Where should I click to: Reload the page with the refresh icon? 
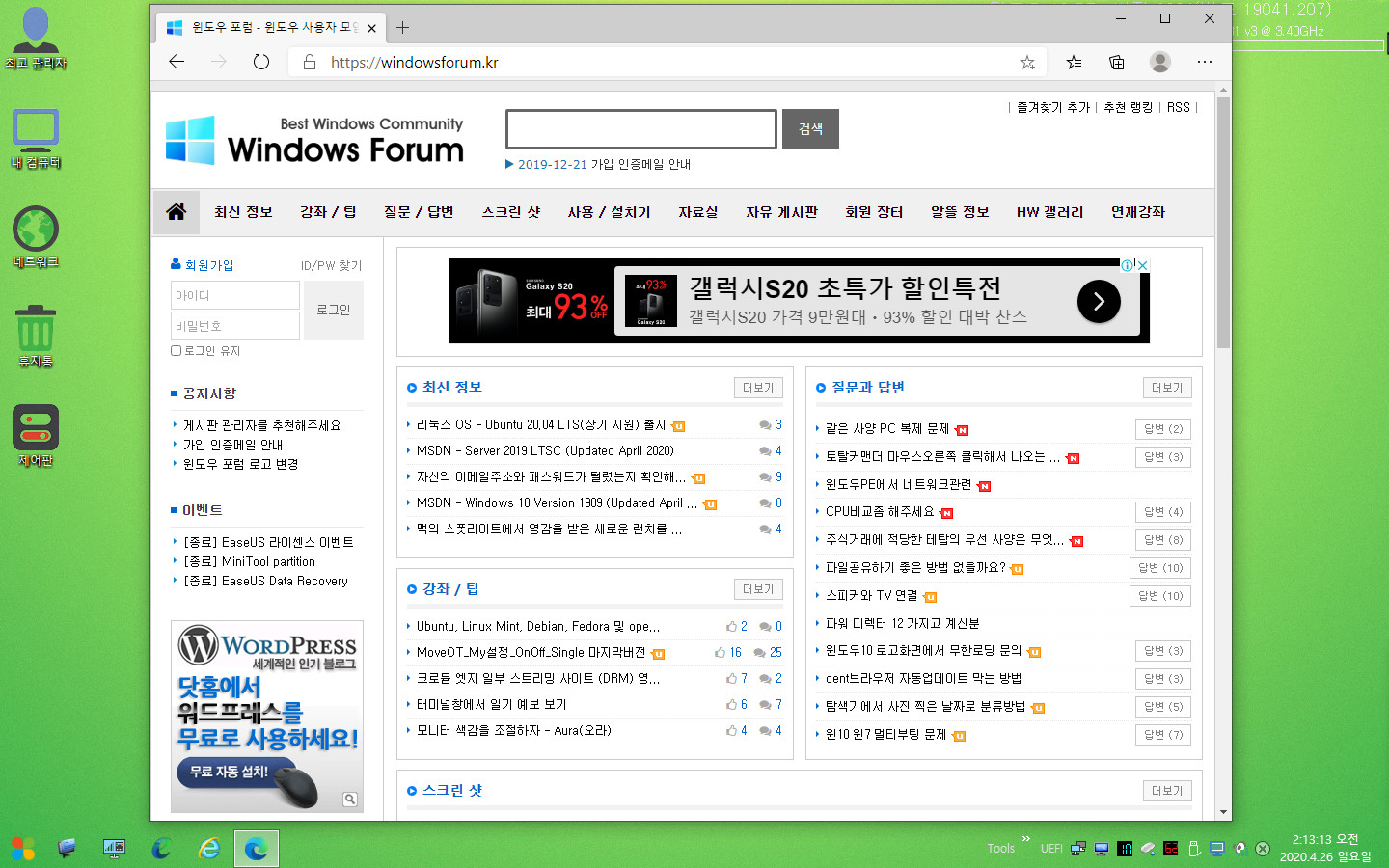pyautogui.click(x=261, y=62)
